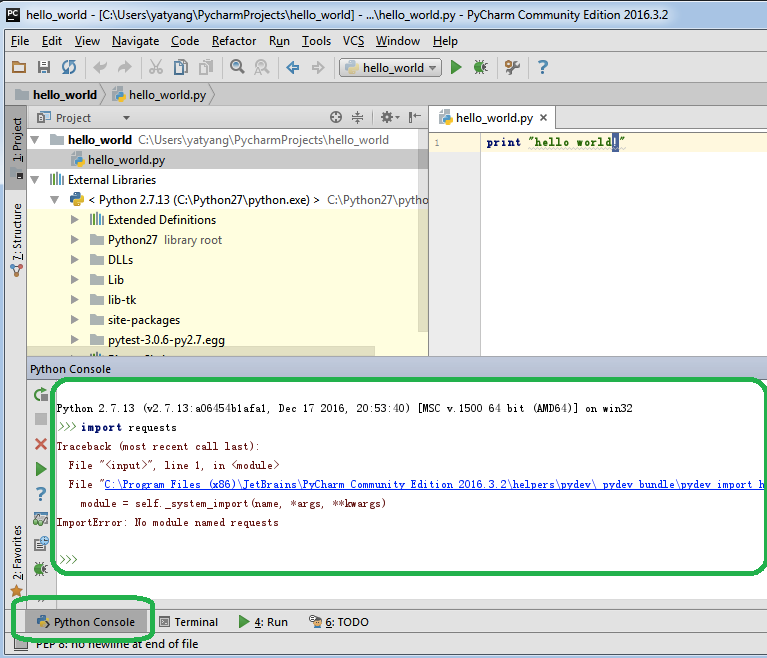The image size is (767, 658).
Task: Expand the Python27 library root folder
Action: tap(74, 240)
